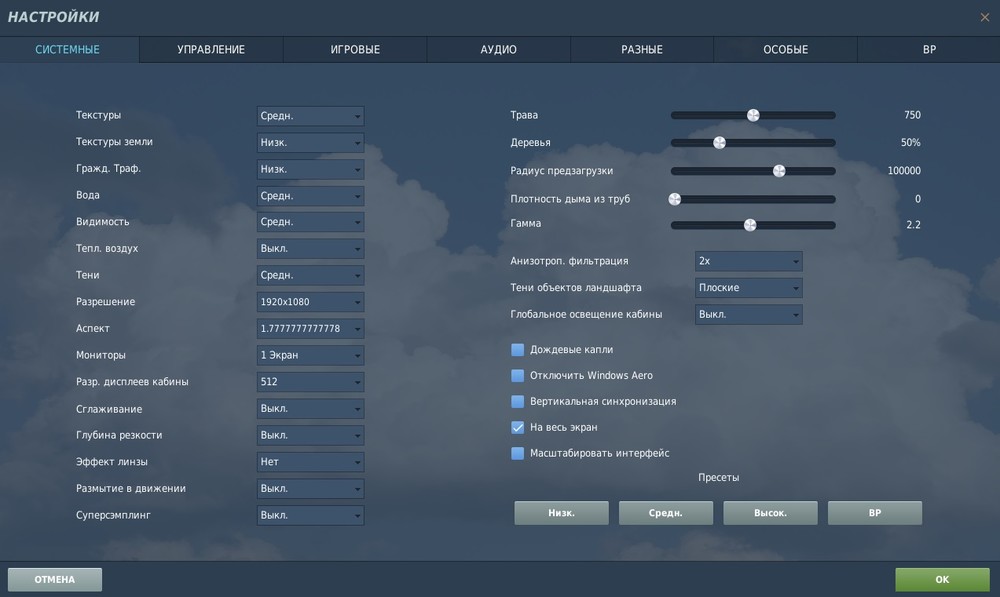Click the green OK button
Viewport: 1000px width, 597px height.
[x=943, y=580]
